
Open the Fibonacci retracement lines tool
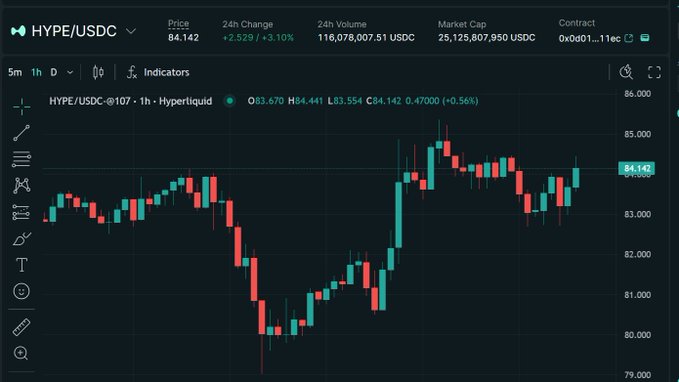[21, 159]
